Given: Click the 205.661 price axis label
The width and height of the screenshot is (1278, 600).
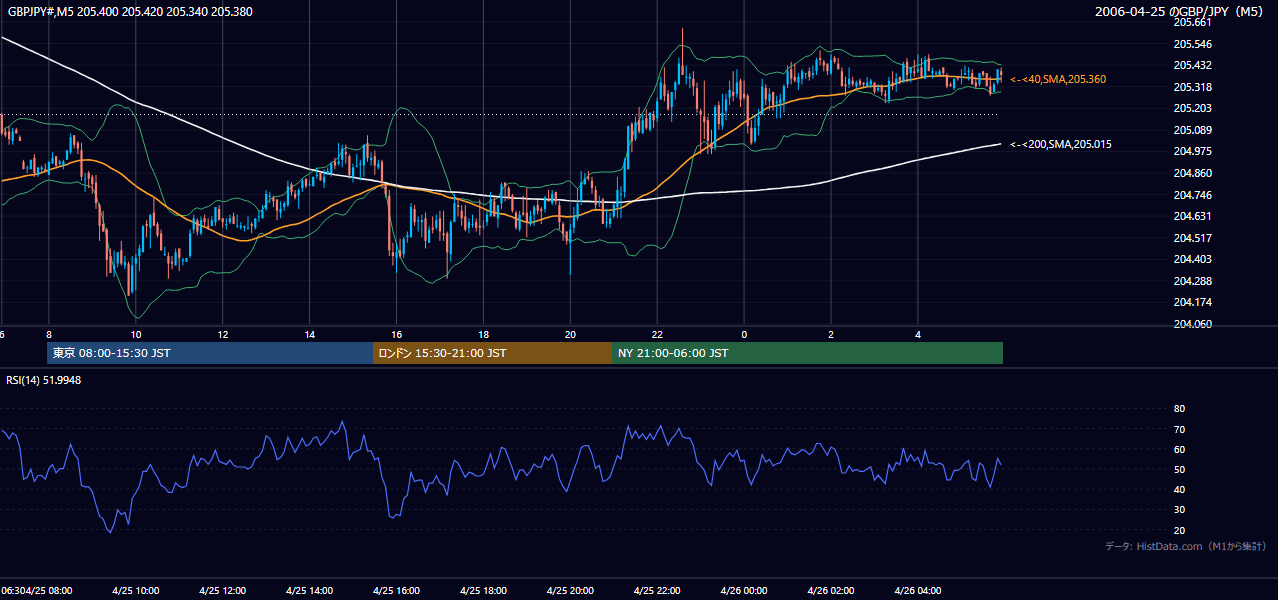Looking at the screenshot, I should click(1192, 22).
